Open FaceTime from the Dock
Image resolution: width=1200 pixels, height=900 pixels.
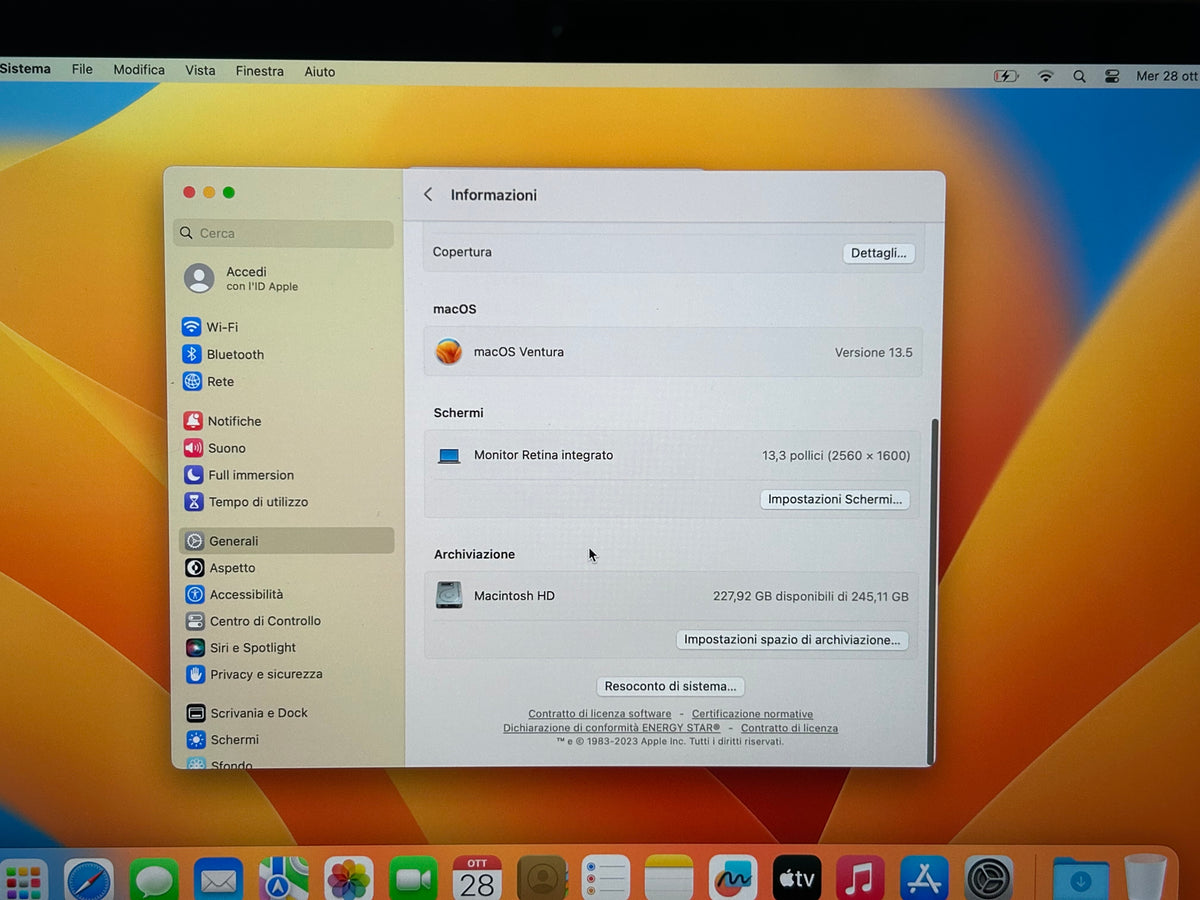click(x=413, y=880)
